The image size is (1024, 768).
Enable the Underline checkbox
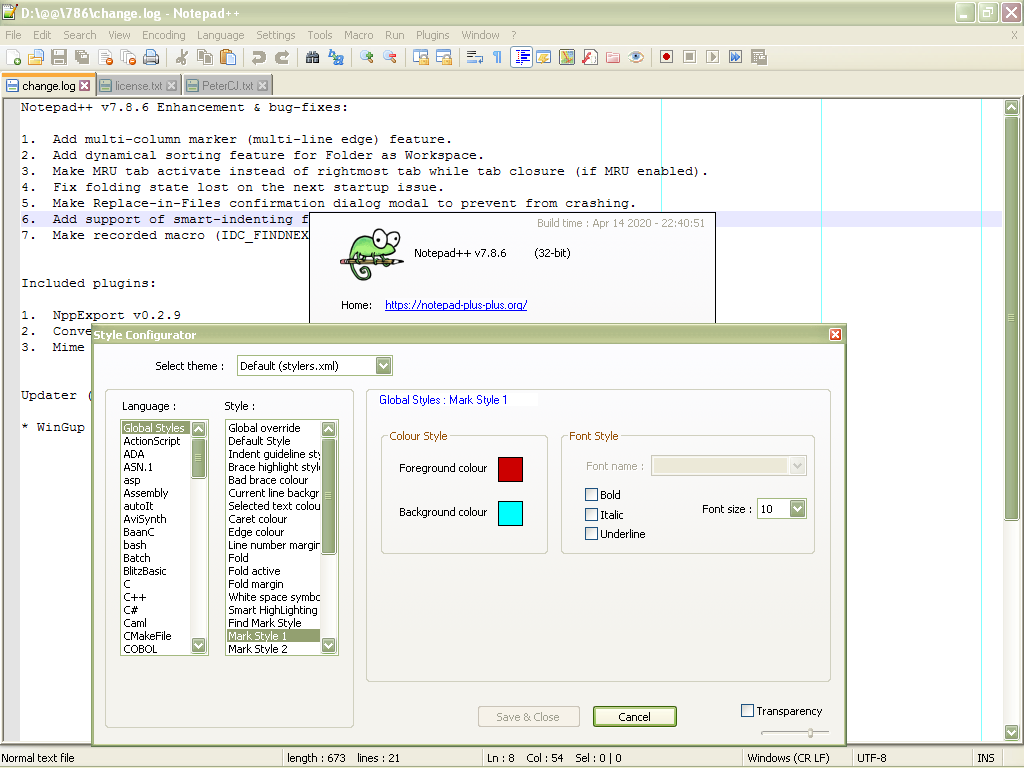[592, 534]
